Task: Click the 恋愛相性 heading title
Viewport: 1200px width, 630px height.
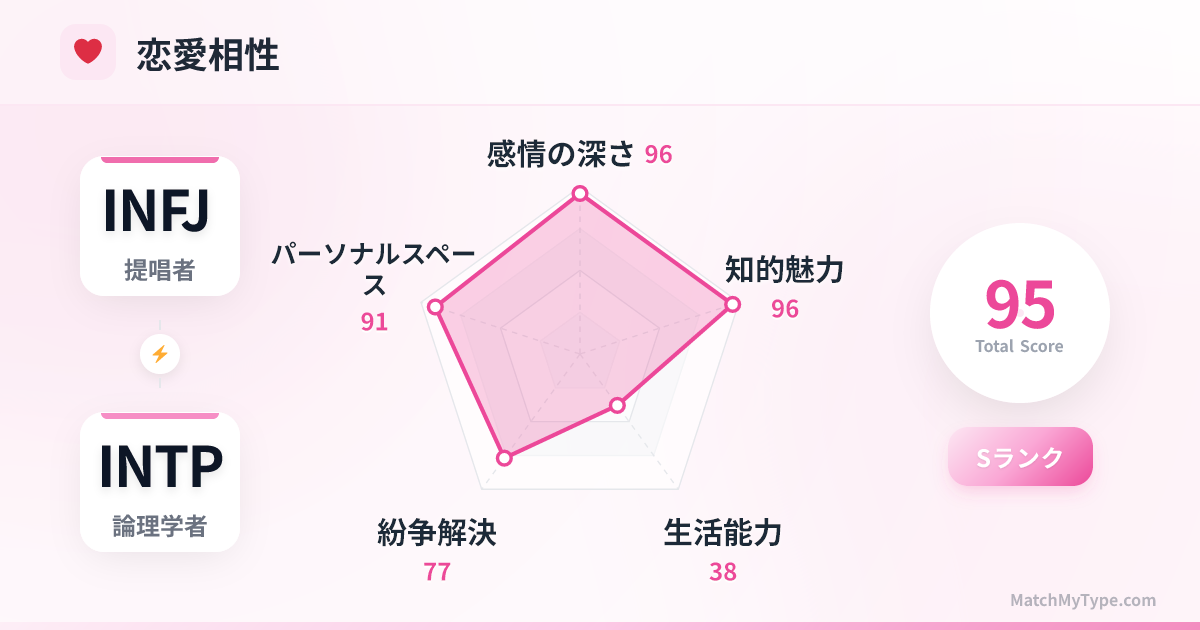Action: click(x=208, y=56)
